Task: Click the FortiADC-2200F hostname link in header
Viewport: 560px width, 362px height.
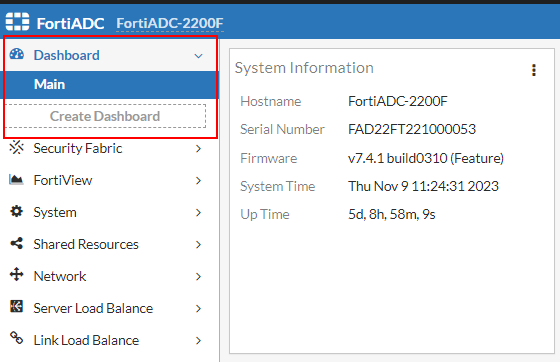Action: tap(170, 23)
